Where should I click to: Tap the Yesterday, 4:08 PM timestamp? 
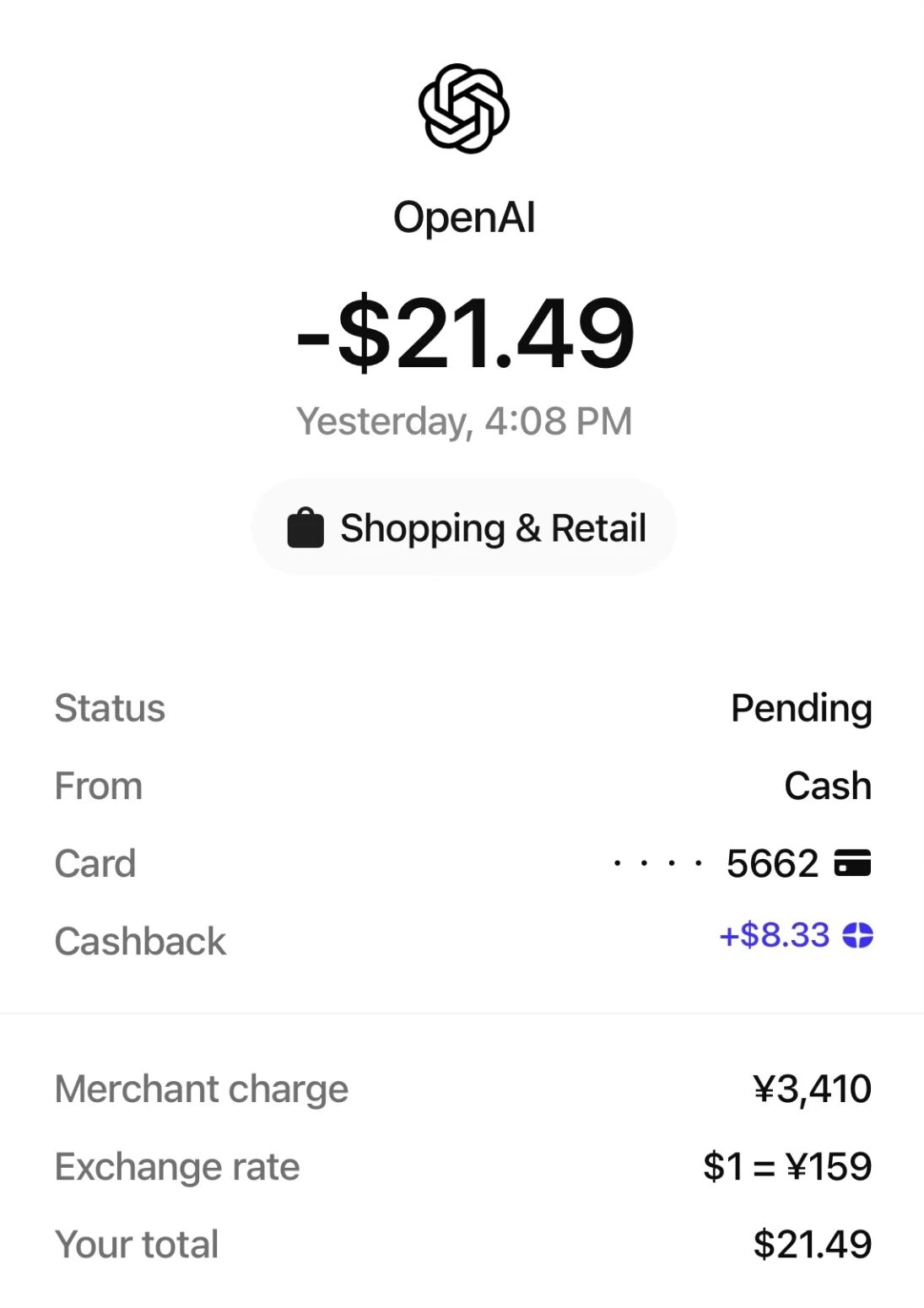tap(464, 421)
